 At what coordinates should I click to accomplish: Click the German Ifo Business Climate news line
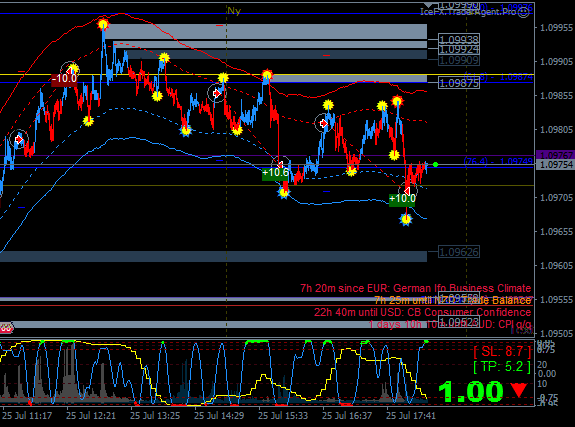point(415,288)
